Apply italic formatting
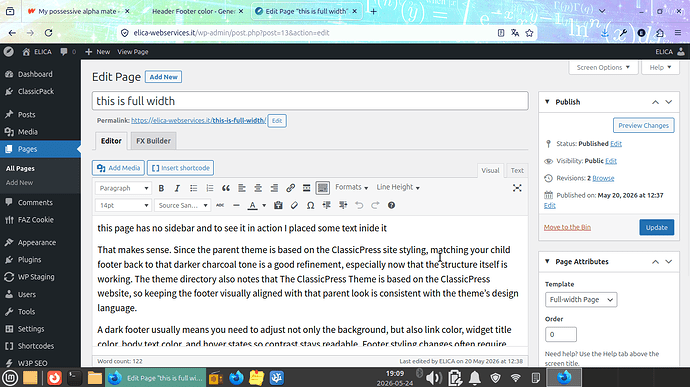Screen dimensions: 690x387 pos(177,188)
